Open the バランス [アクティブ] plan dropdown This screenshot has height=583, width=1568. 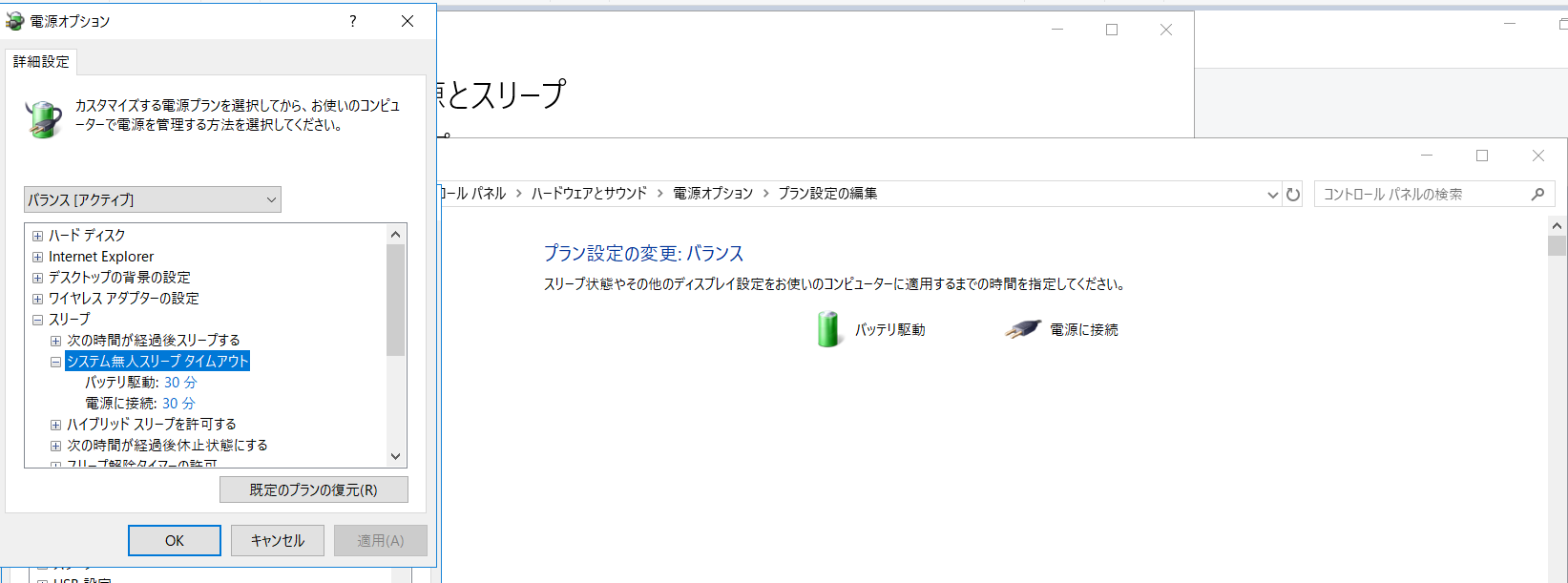point(153,199)
